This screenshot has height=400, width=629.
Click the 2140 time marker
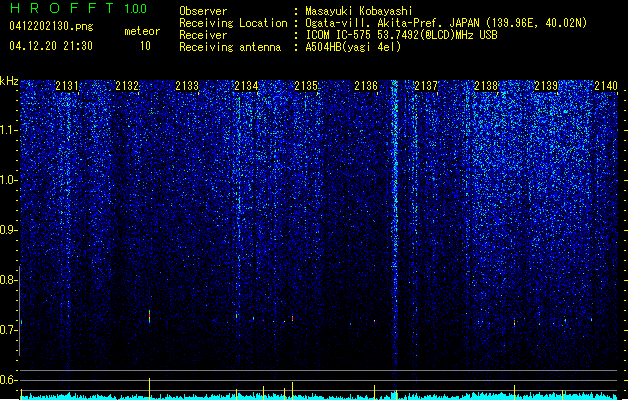tap(606, 86)
